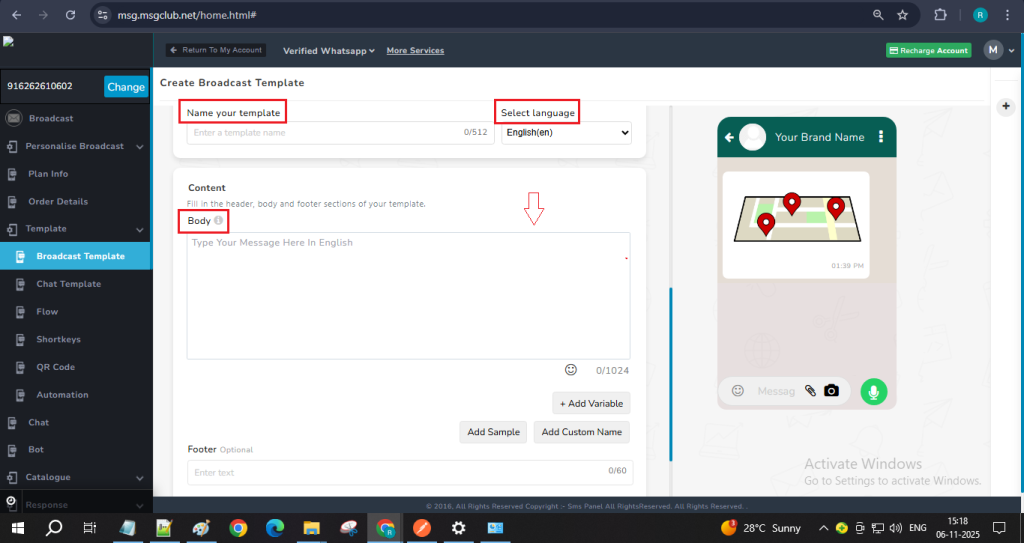Expand the Verified Whatsapp dropdown
Viewport: 1024px width, 543px height.
pyautogui.click(x=328, y=50)
